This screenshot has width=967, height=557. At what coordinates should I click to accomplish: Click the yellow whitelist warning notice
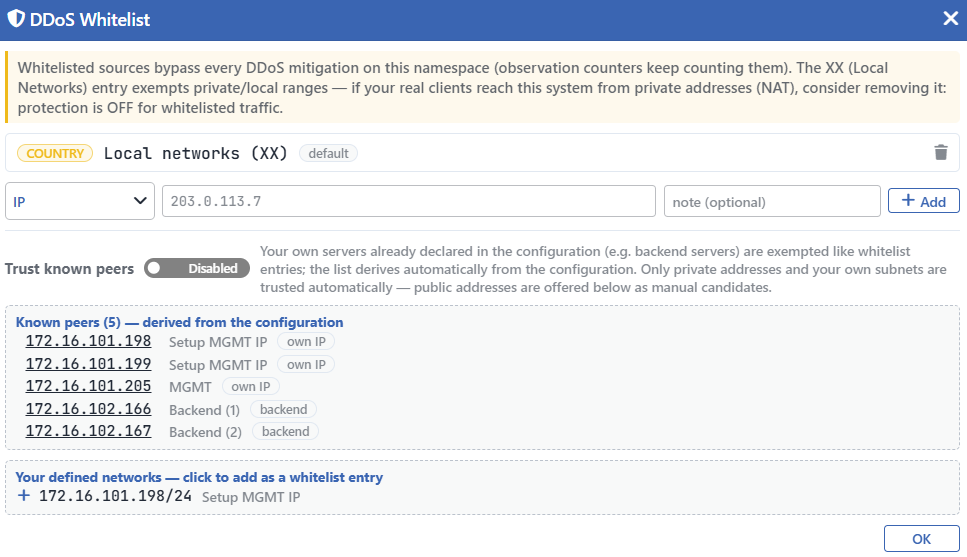pyautogui.click(x=482, y=88)
